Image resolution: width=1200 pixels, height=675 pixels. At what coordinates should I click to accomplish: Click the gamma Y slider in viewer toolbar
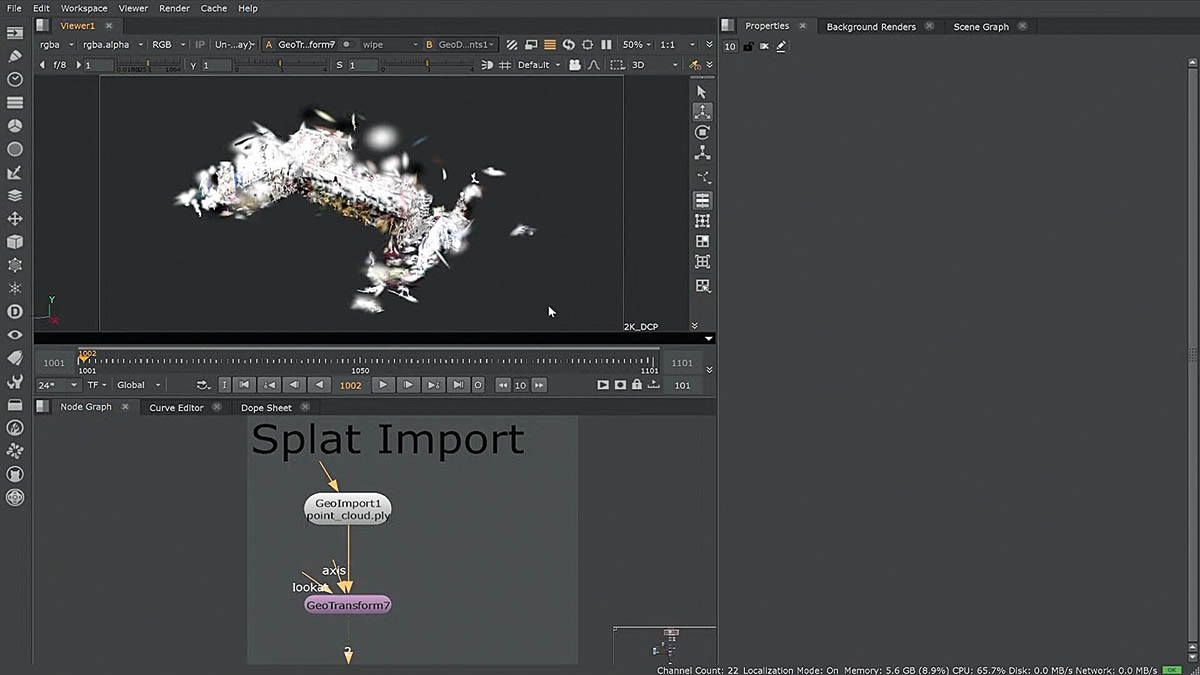click(x=281, y=65)
